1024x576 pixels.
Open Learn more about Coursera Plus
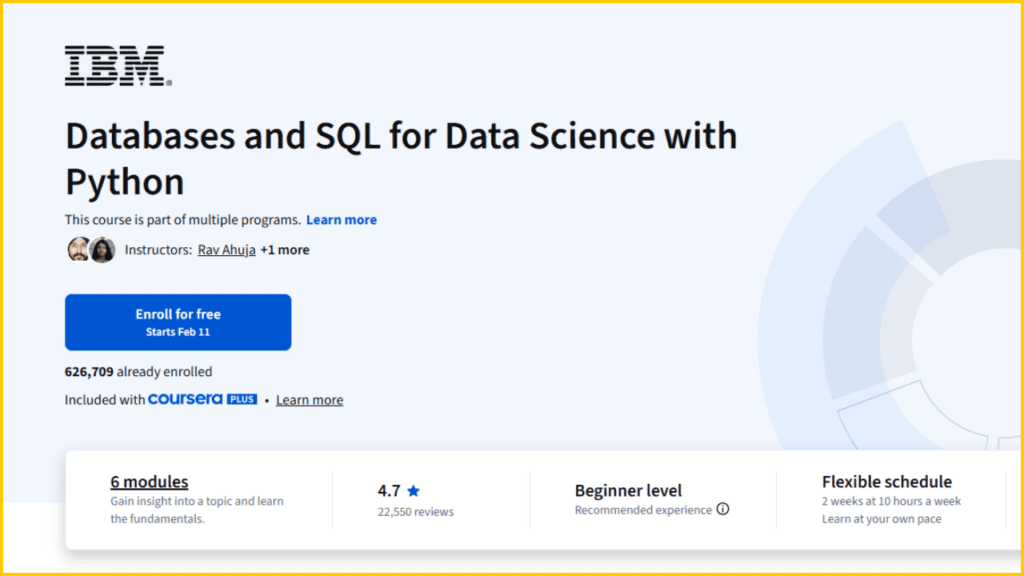(309, 399)
